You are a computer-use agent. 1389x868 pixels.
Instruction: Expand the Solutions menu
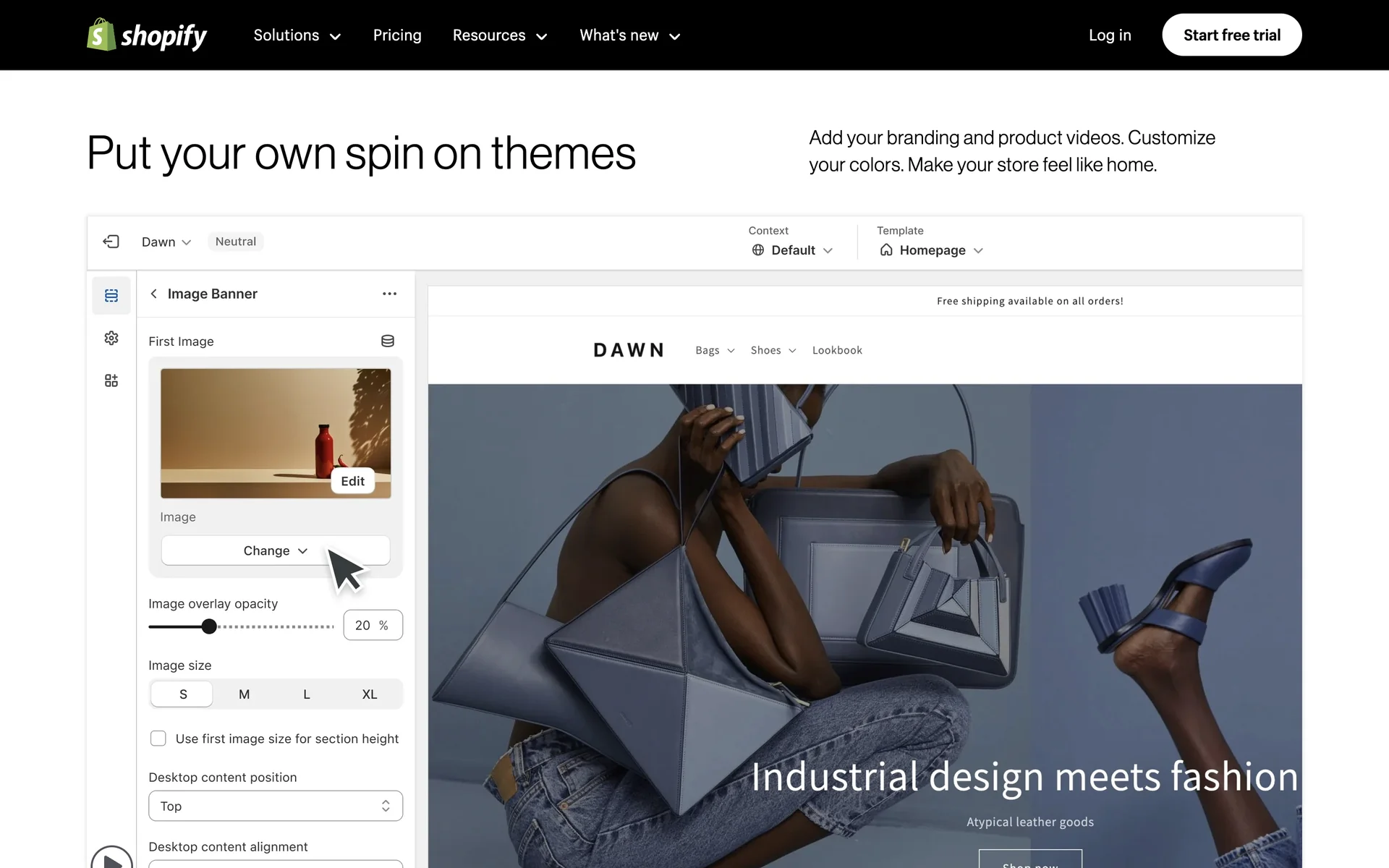(x=297, y=35)
